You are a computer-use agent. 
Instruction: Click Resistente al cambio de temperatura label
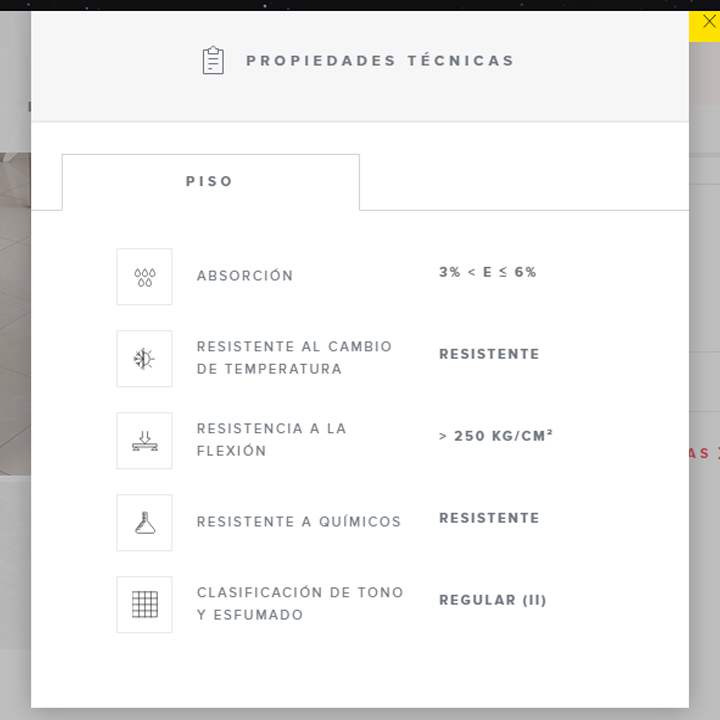pos(294,358)
